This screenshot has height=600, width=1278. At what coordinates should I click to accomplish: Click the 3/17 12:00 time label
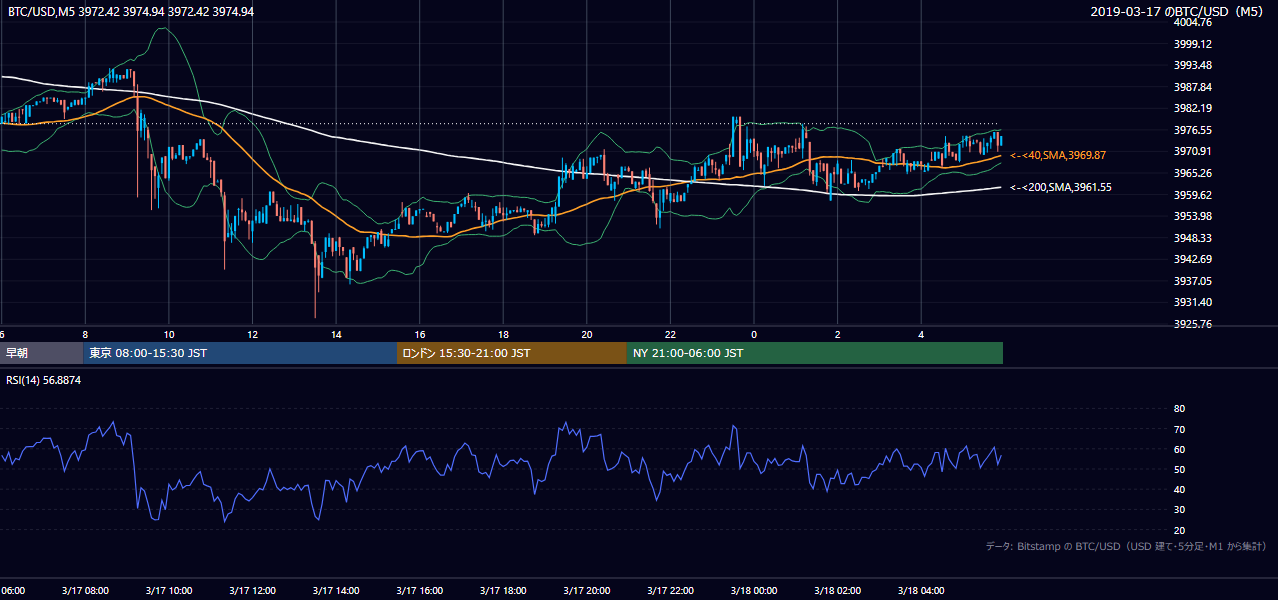pyautogui.click(x=252, y=590)
